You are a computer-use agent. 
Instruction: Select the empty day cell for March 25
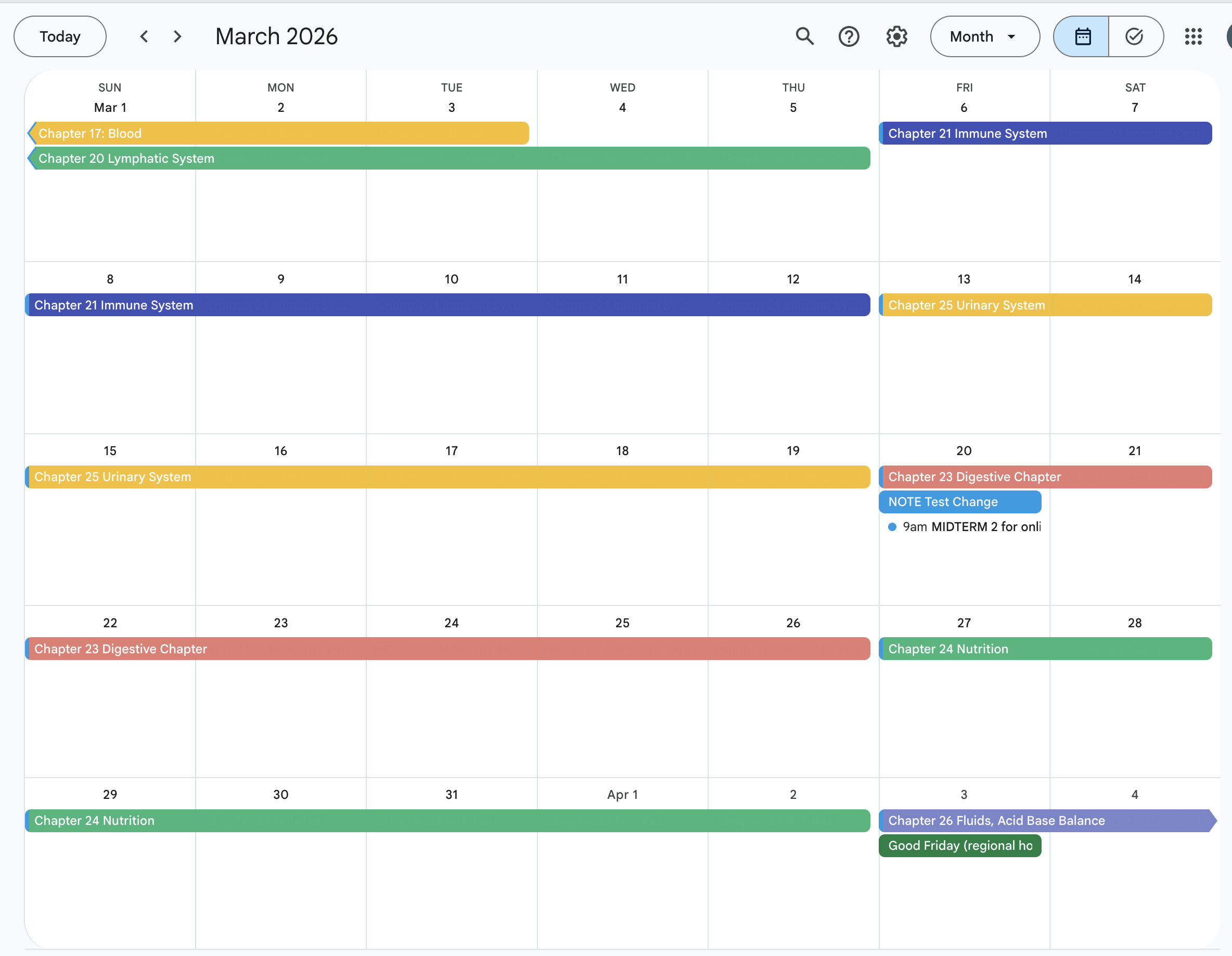click(x=622, y=716)
